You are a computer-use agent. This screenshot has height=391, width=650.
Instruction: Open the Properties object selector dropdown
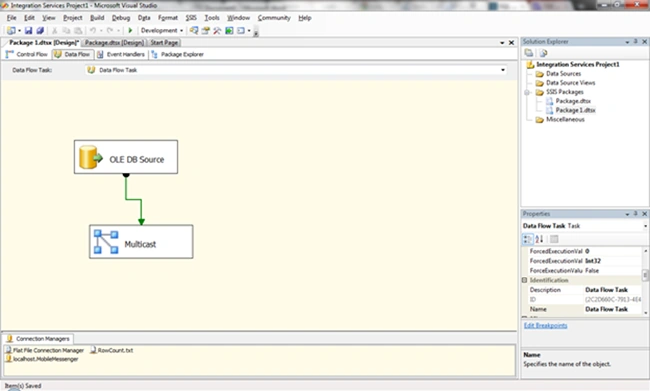[645, 226]
